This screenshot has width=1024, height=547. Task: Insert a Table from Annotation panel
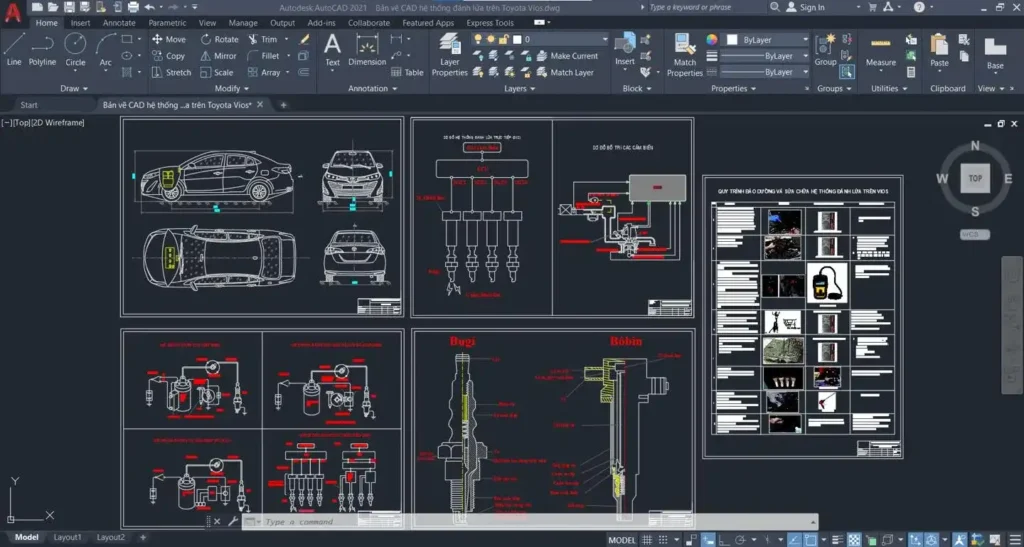pos(408,72)
